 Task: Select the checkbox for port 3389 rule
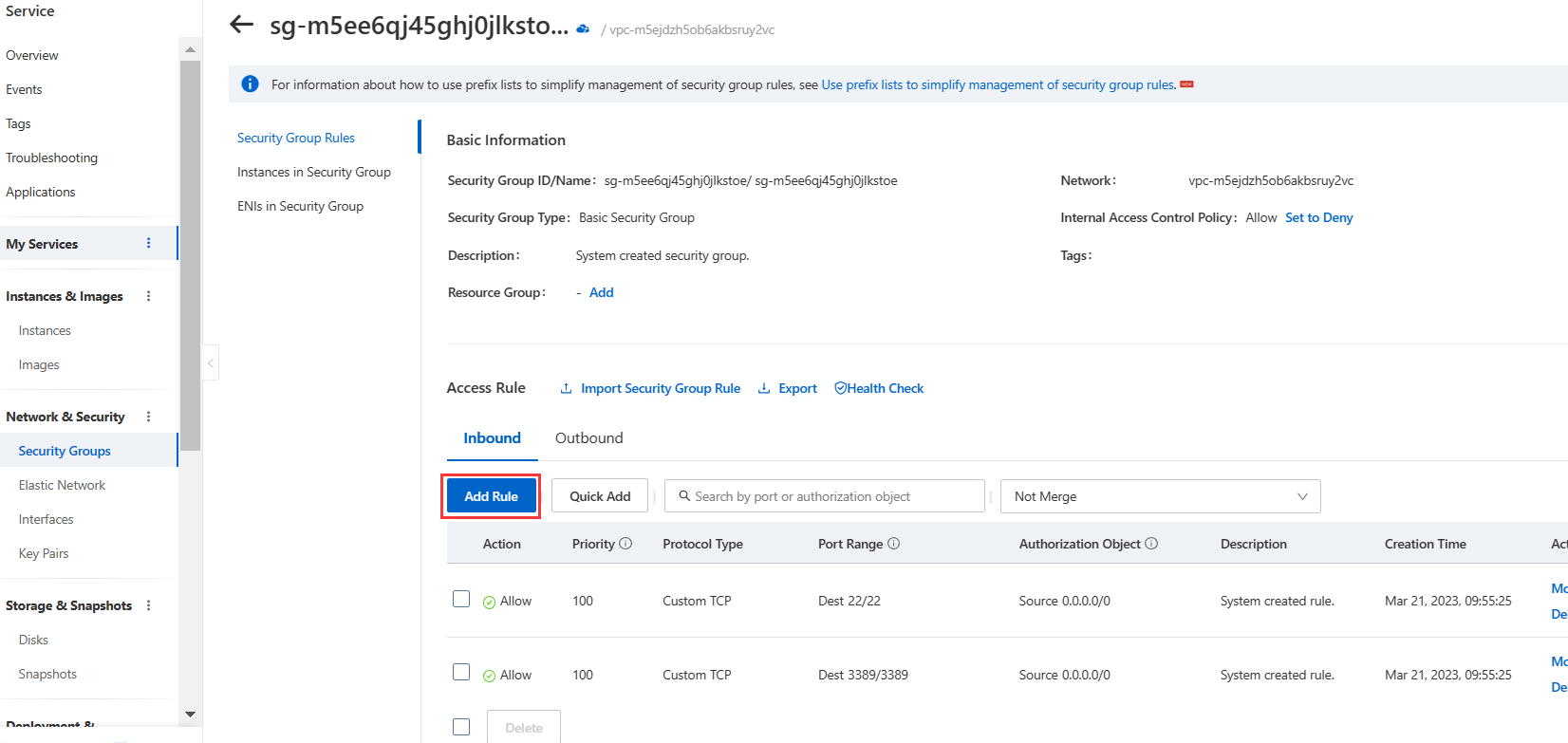461,672
